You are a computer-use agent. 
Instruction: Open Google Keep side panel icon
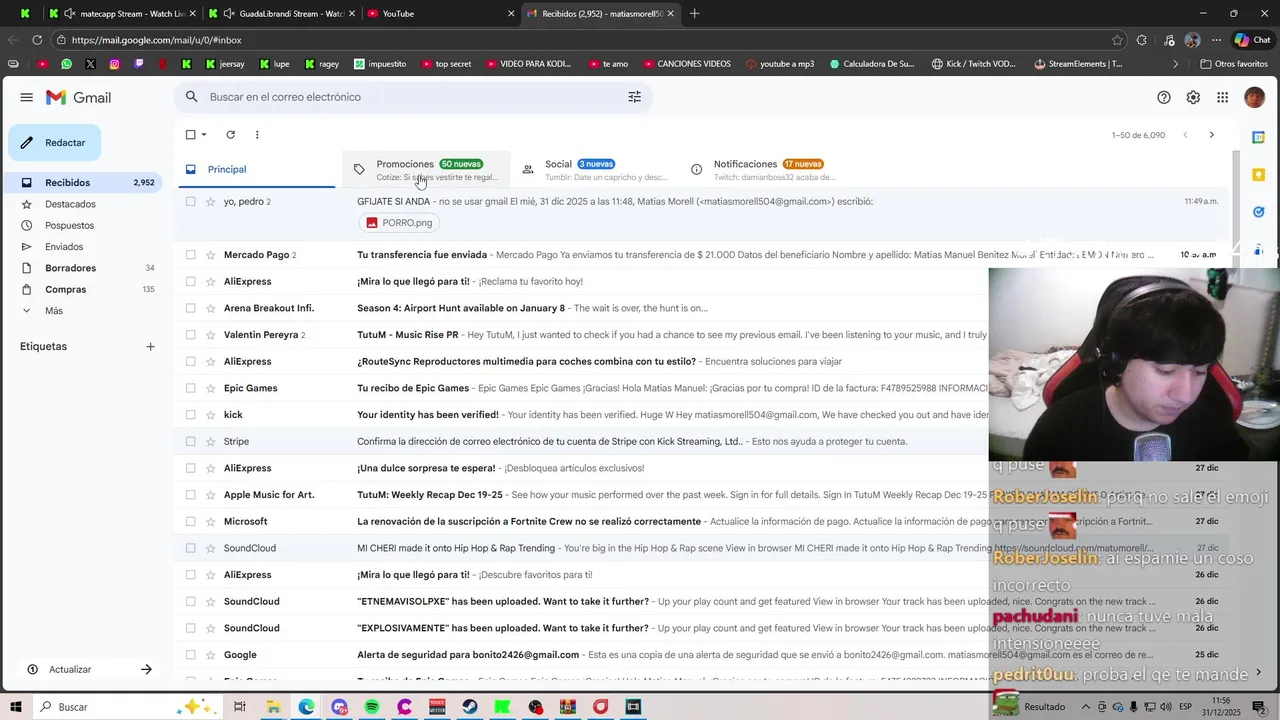1259,174
